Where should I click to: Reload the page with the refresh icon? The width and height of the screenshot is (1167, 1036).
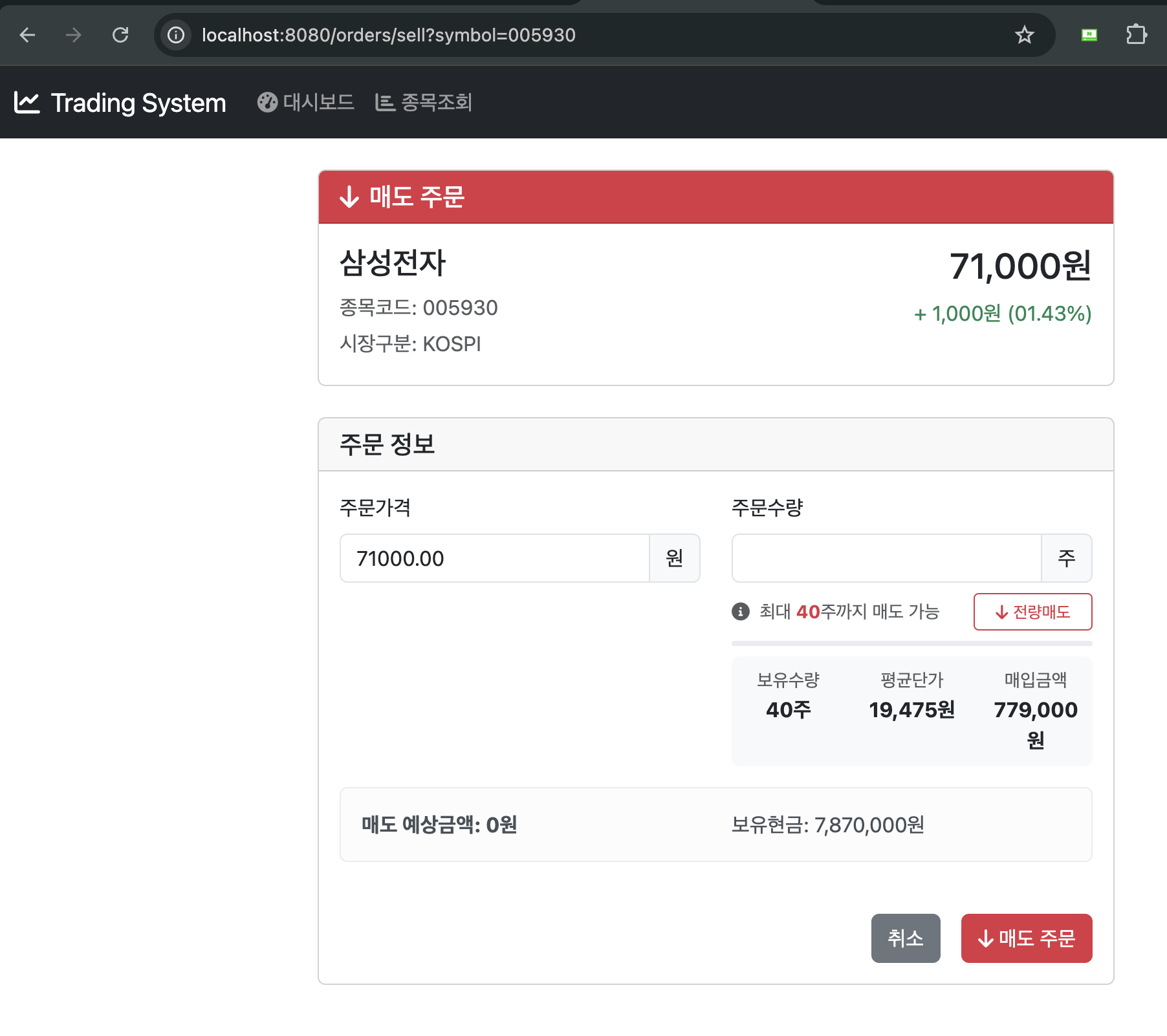point(121,36)
